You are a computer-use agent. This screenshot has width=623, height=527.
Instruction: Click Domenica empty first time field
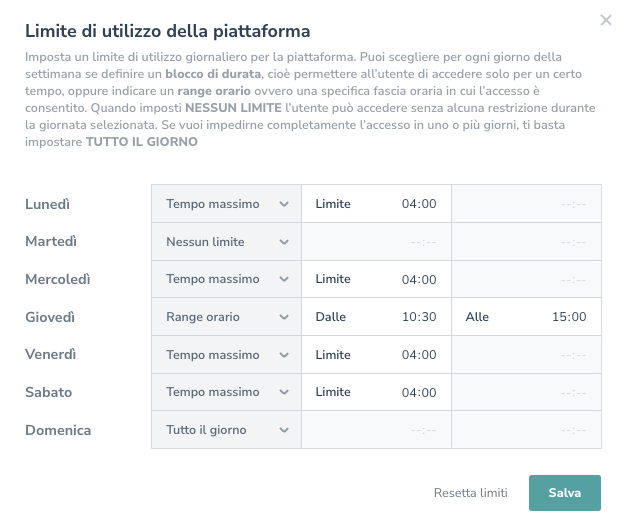point(376,430)
